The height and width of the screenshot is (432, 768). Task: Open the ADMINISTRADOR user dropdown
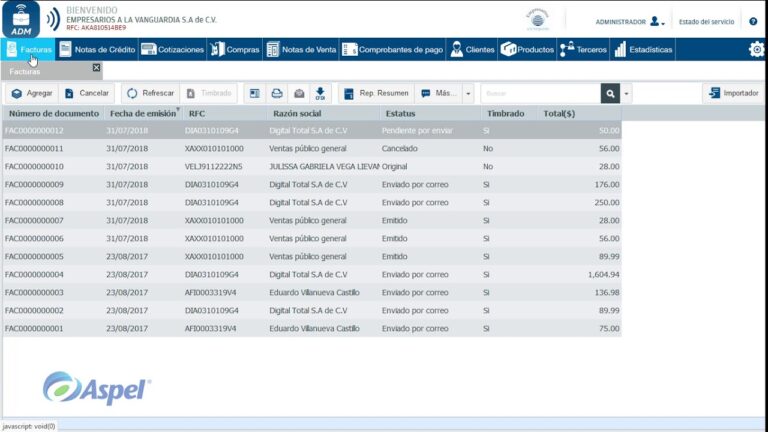pyautogui.click(x=630, y=22)
